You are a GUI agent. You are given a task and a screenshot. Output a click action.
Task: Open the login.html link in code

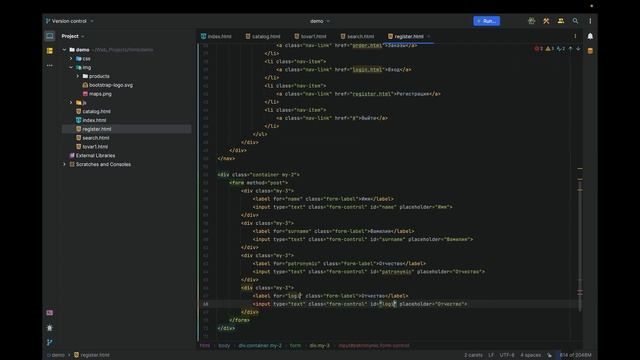367,69
